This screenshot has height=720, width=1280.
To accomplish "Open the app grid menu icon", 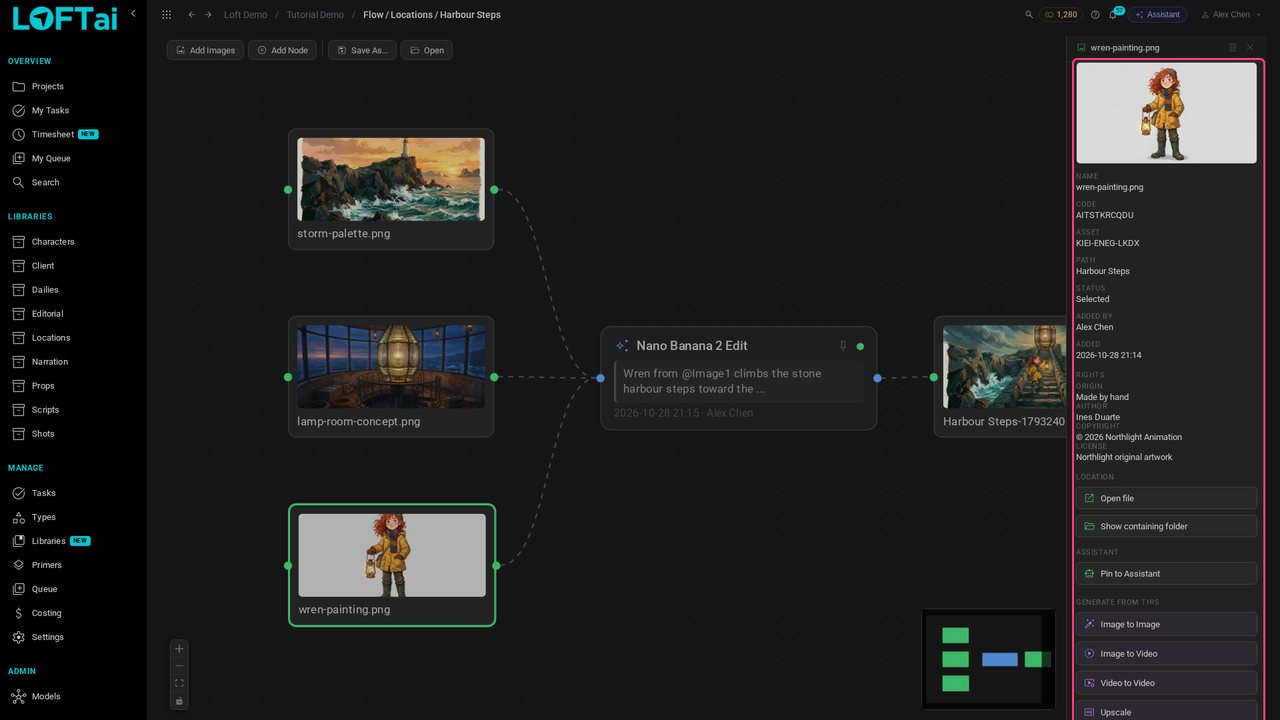I will 166,15.
